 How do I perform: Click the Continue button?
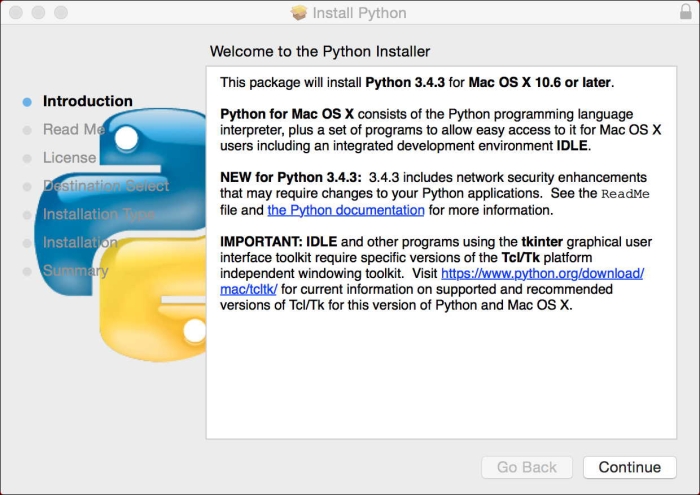[x=629, y=467]
